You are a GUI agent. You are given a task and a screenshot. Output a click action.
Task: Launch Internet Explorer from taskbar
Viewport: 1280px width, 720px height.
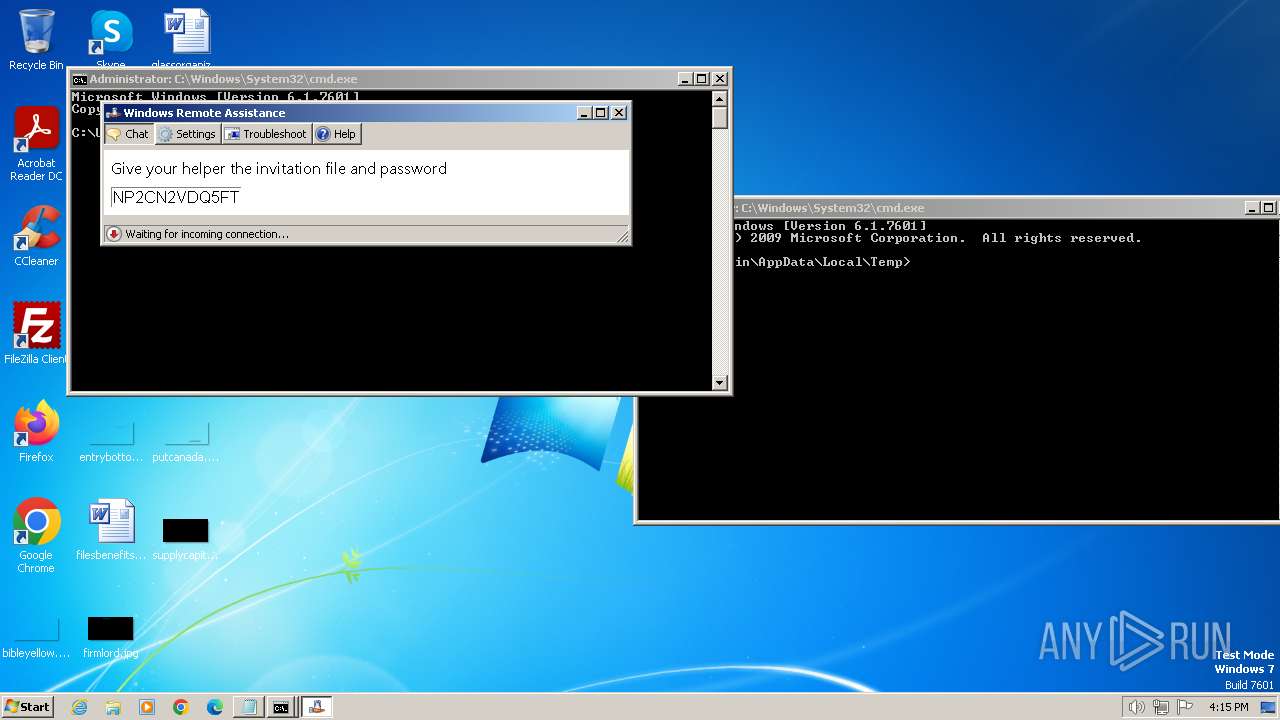tap(79, 707)
